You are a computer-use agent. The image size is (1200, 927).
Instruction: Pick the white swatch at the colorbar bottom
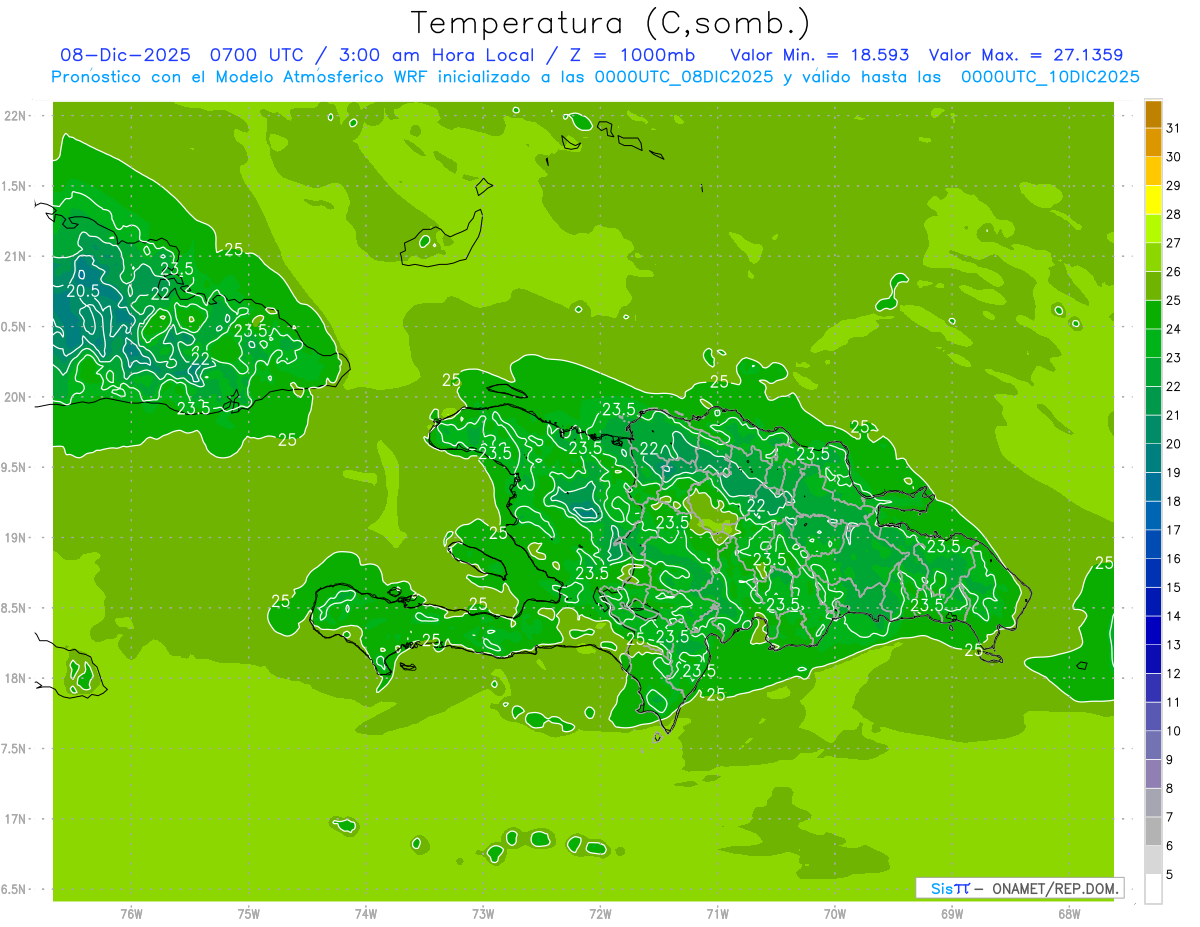1153,889
